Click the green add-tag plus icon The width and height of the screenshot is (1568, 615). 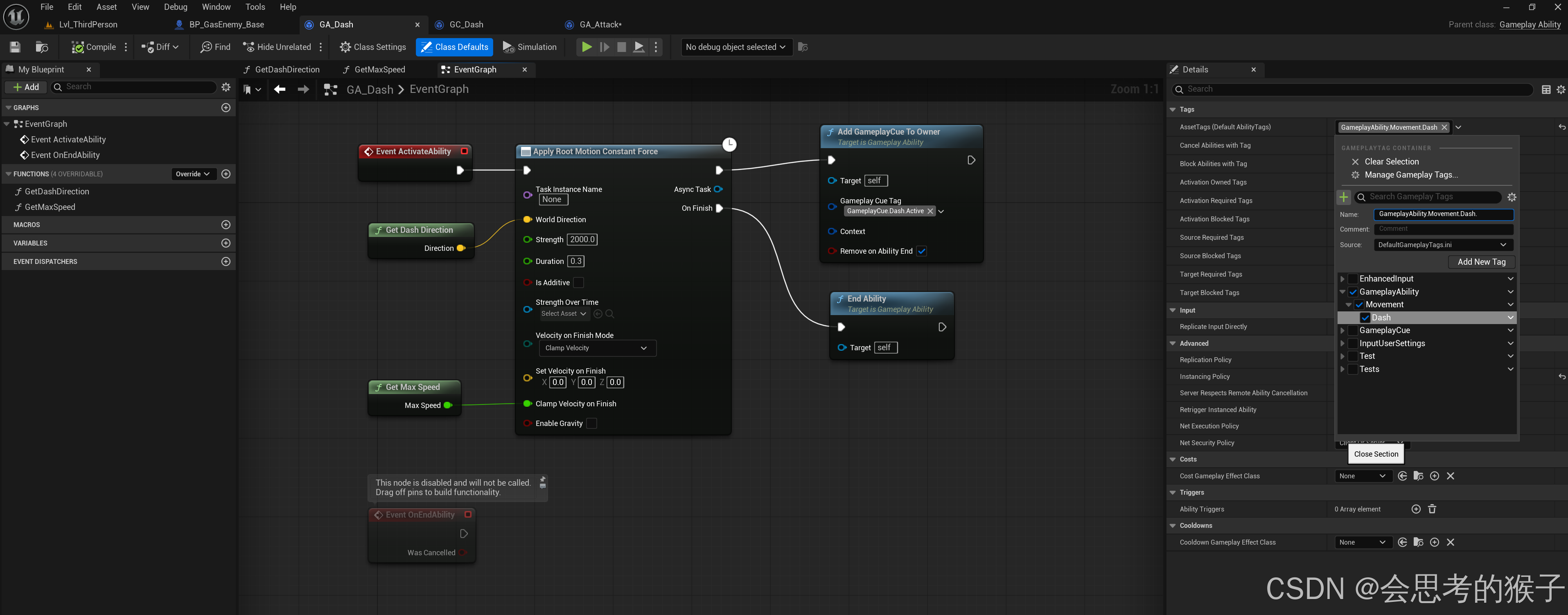coord(1343,197)
